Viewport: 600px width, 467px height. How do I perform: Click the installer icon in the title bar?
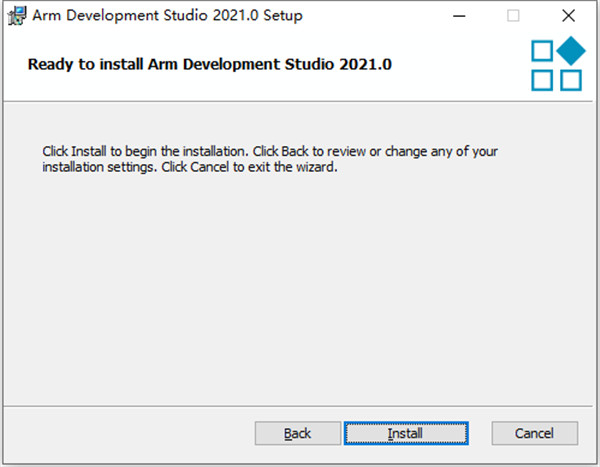(16, 16)
